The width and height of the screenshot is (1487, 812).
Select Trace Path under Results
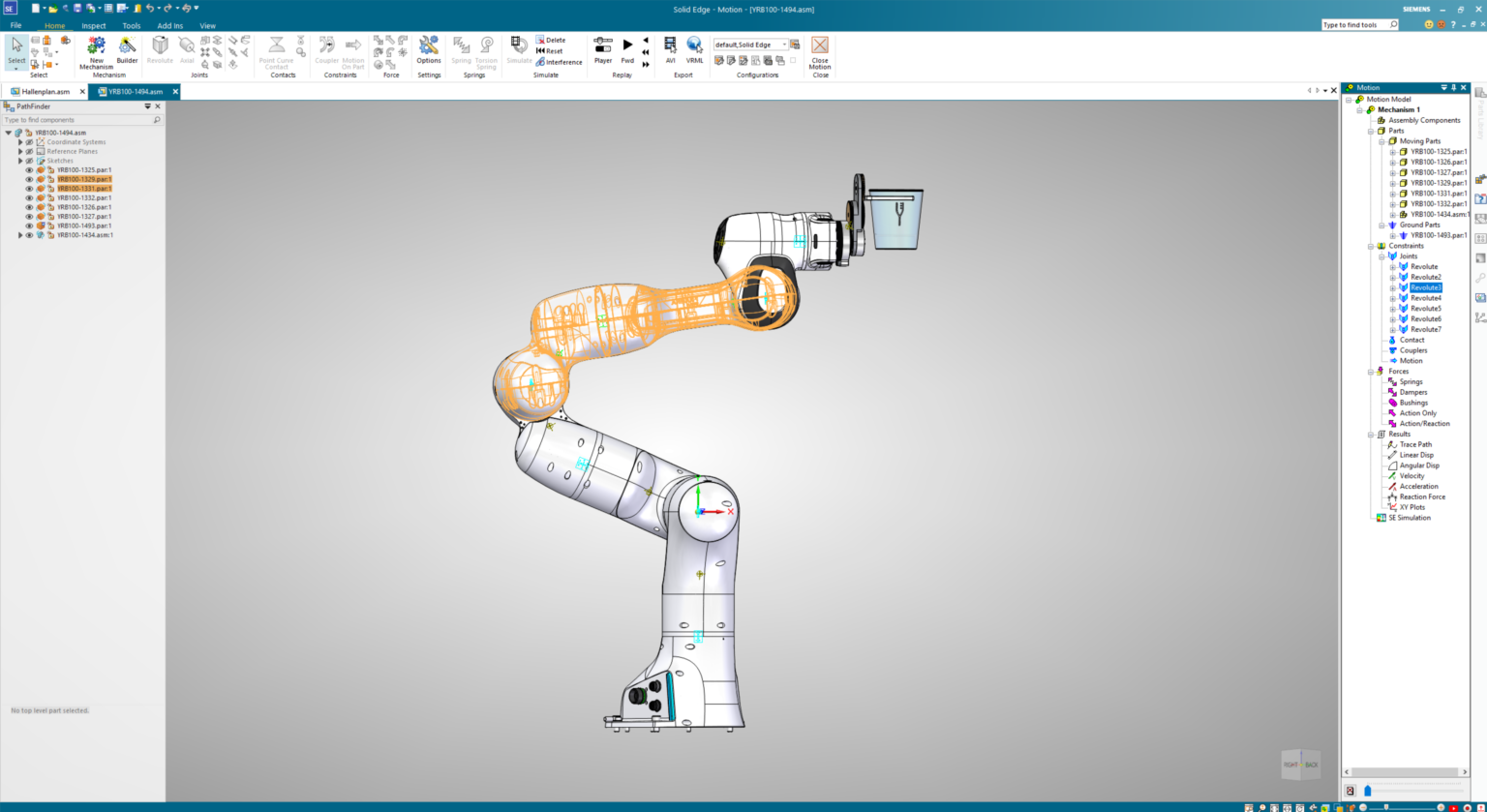coord(1413,444)
